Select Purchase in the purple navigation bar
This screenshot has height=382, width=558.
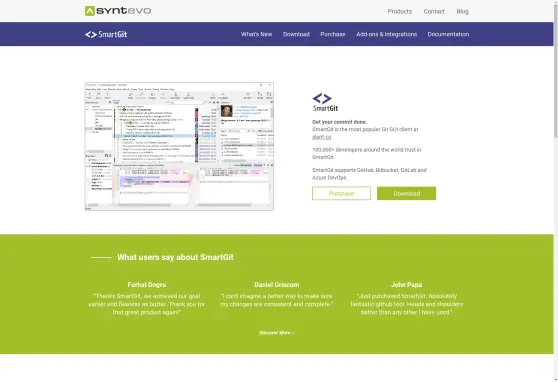333,34
